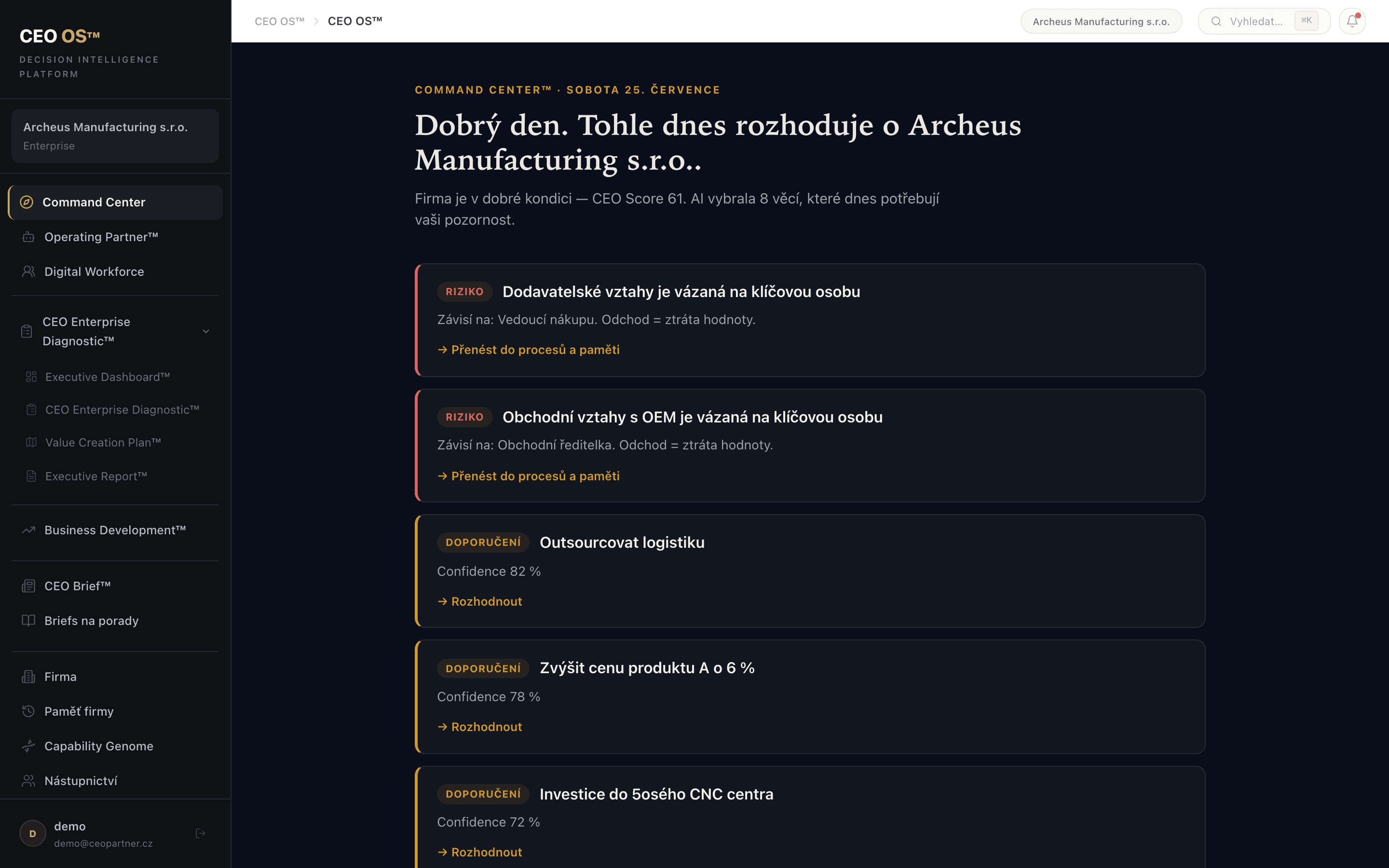Click the CEO Enterprise Diagnostic clipboard icon

point(27,331)
